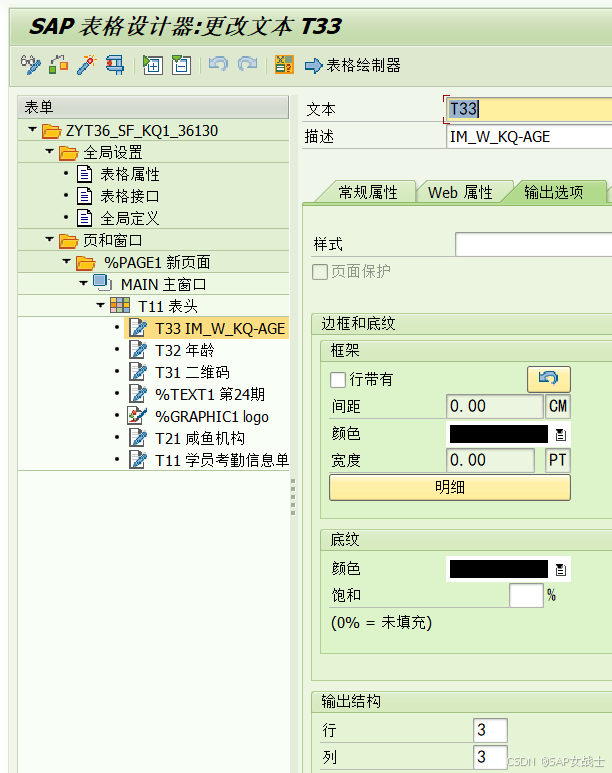Click the 间距 value field

(x=494, y=406)
